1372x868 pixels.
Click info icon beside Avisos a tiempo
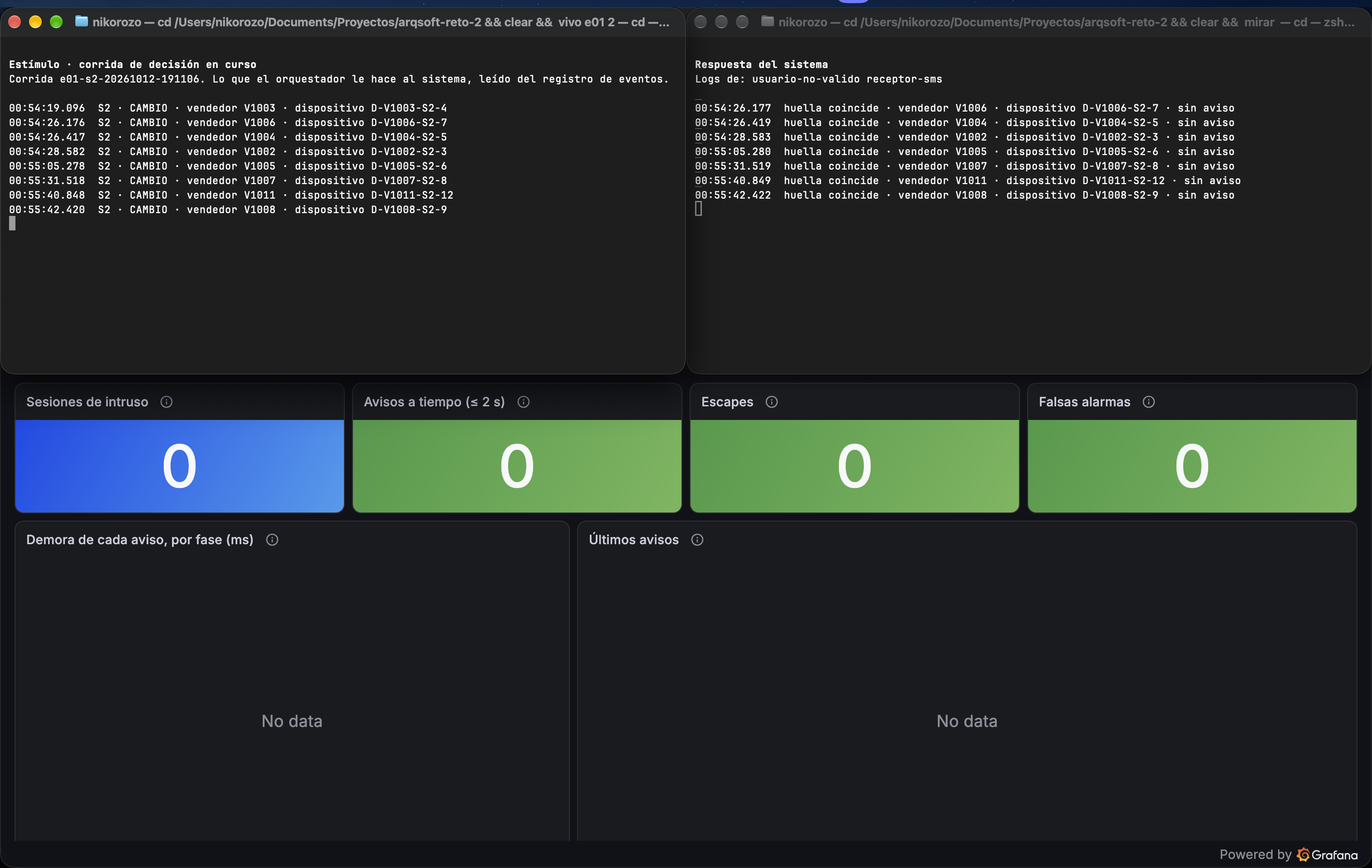tap(524, 402)
